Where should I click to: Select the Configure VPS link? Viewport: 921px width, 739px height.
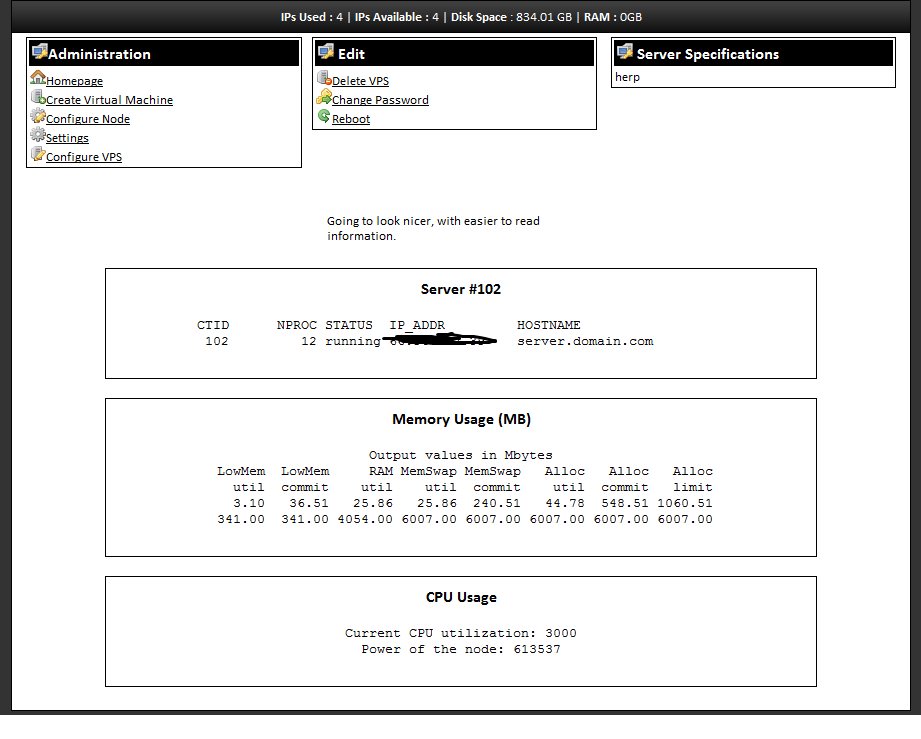point(84,157)
